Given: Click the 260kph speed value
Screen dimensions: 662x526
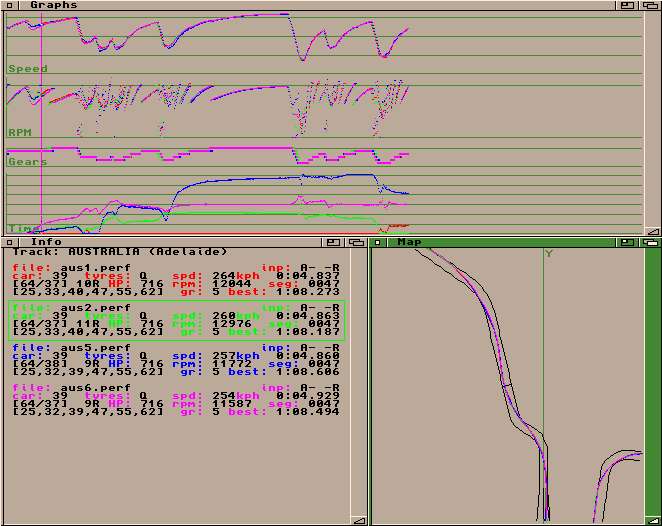Looking at the screenshot, I should click(236, 316).
